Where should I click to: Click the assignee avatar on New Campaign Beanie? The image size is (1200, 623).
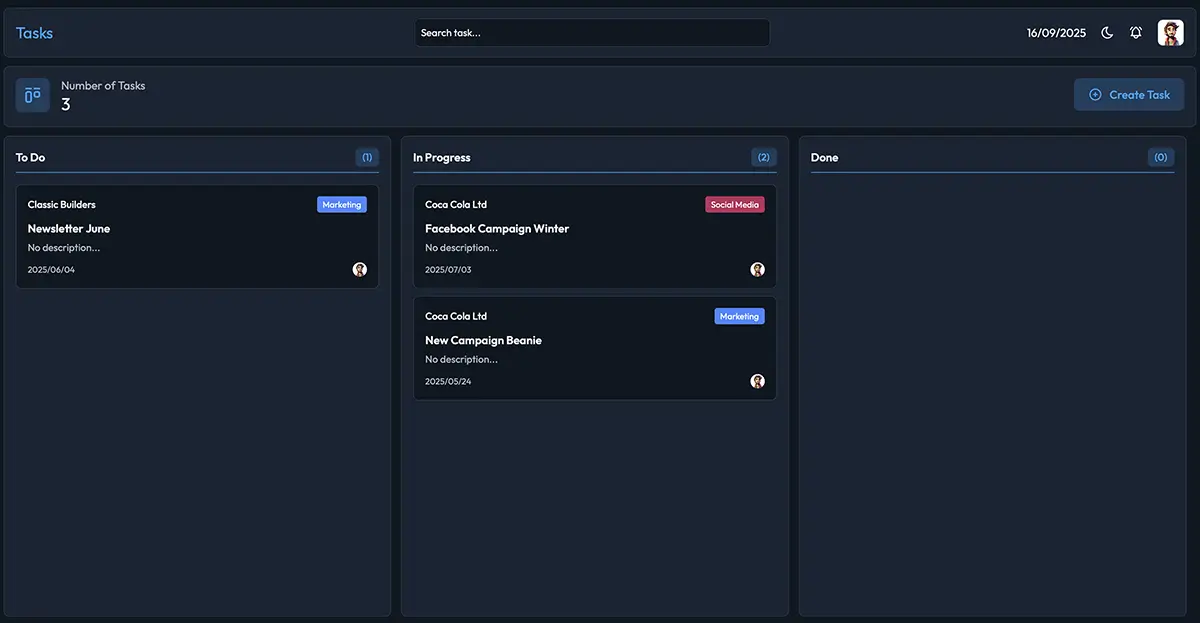758,381
